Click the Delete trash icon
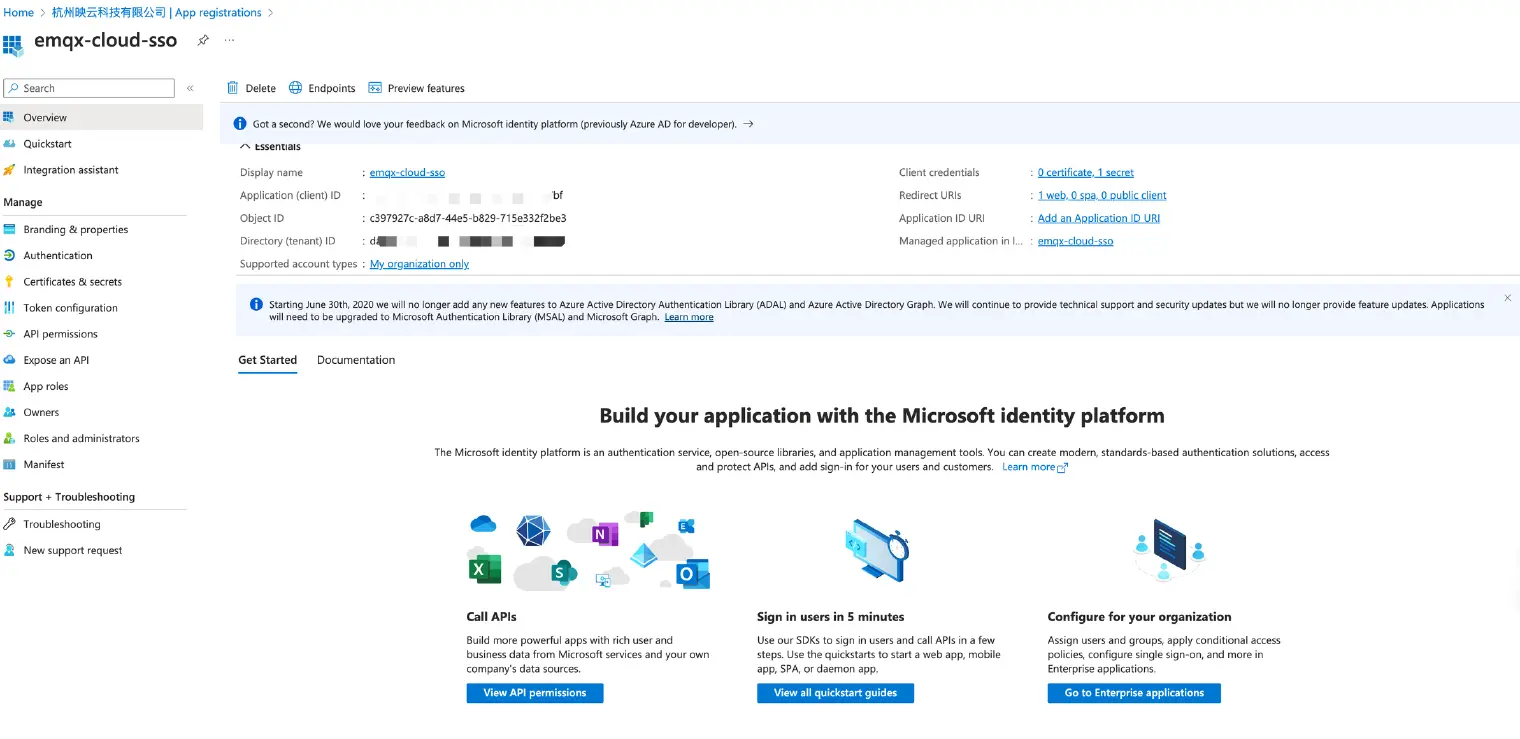Image resolution: width=1520 pixels, height=739 pixels. [233, 88]
